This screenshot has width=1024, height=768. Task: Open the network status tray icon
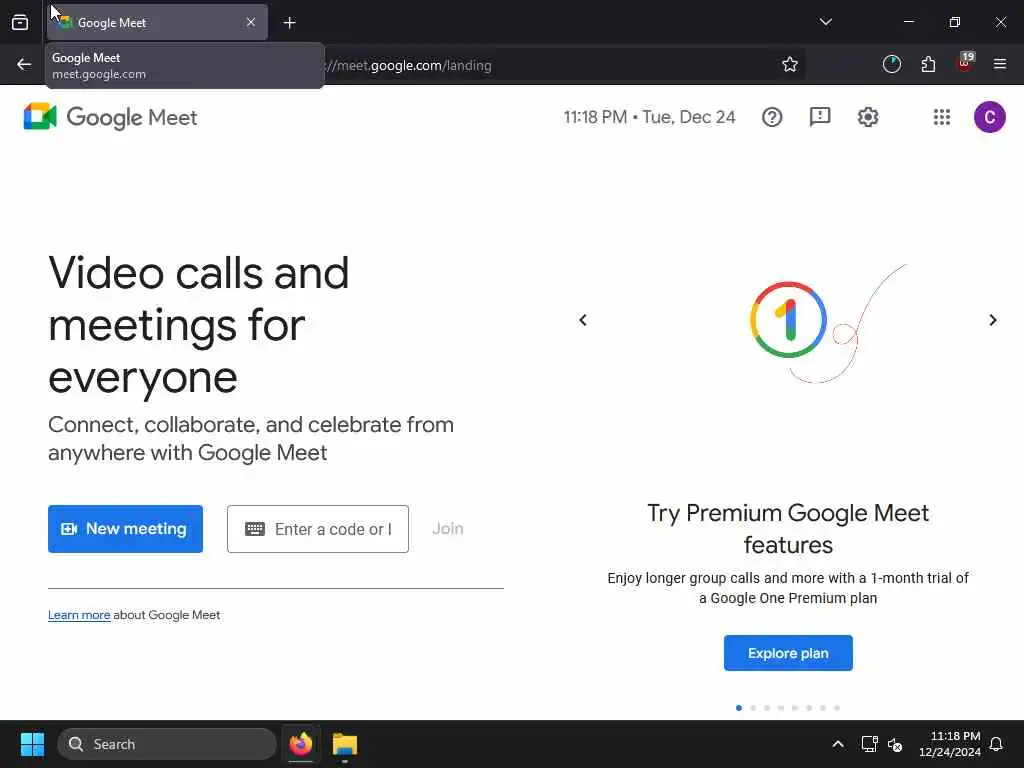869,744
